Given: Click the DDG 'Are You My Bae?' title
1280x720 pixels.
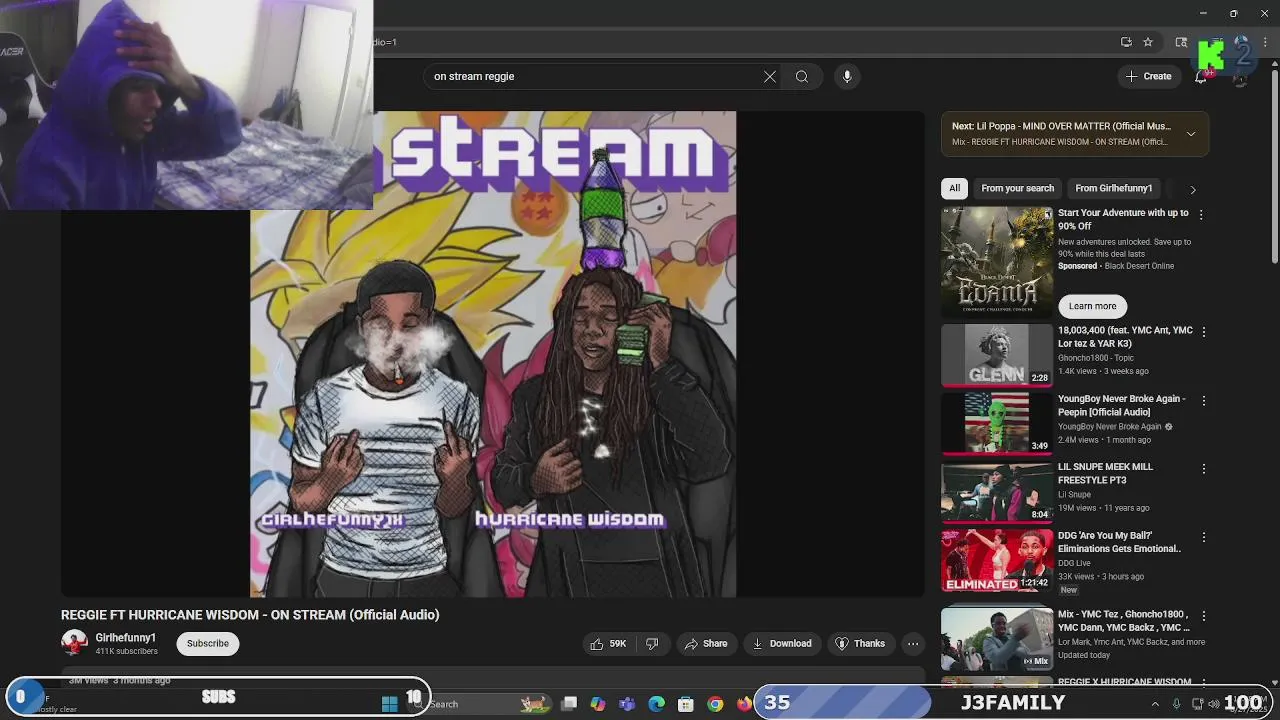Looking at the screenshot, I should (x=1119, y=542).
